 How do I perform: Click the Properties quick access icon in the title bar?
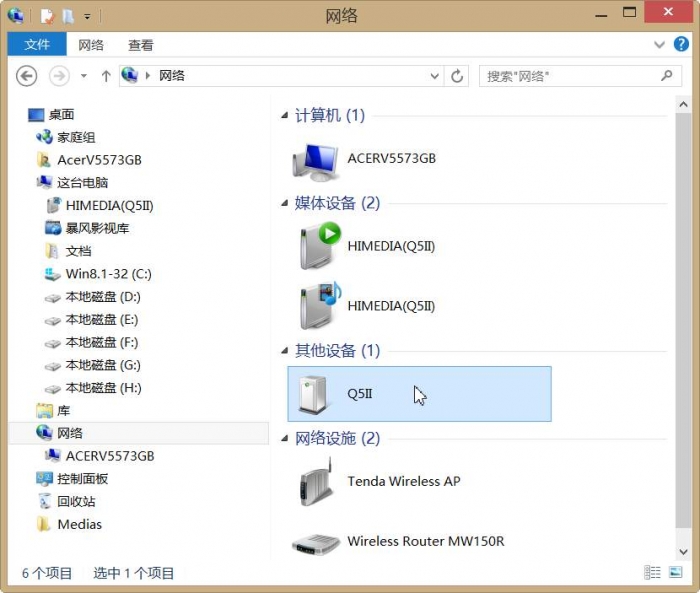[x=47, y=16]
